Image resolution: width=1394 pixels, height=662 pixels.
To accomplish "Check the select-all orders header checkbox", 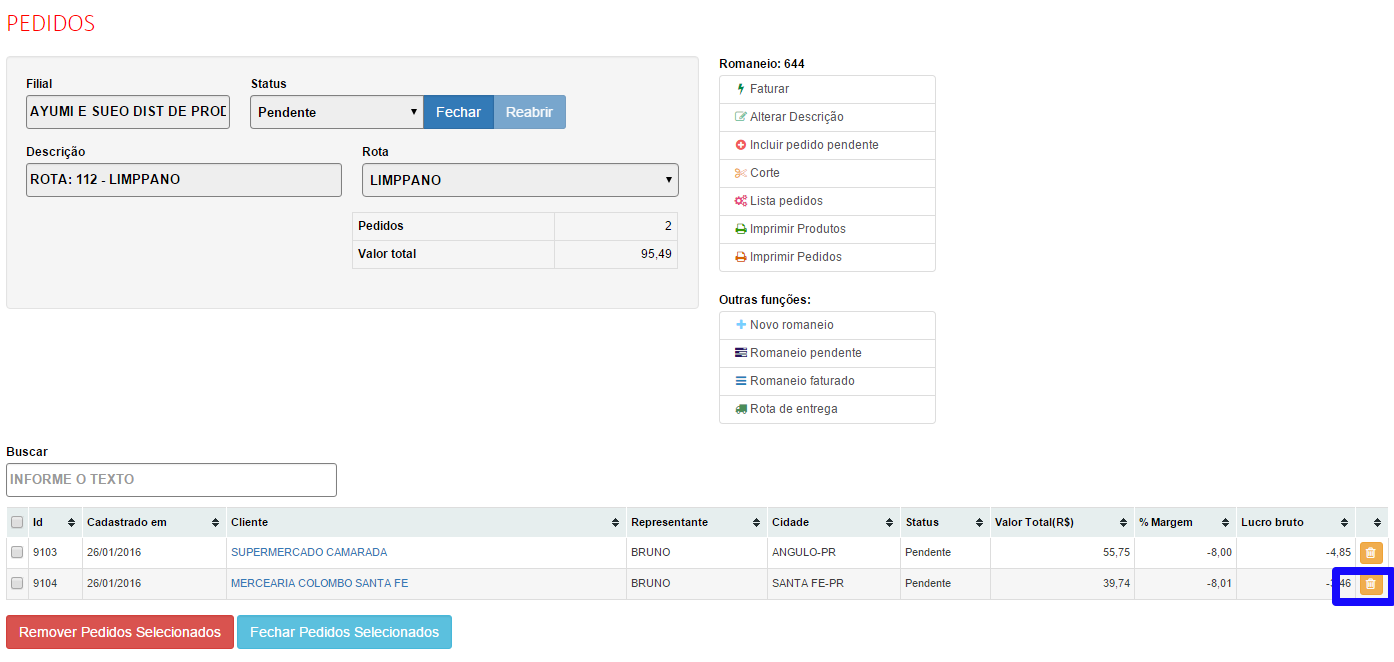I will 17,522.
